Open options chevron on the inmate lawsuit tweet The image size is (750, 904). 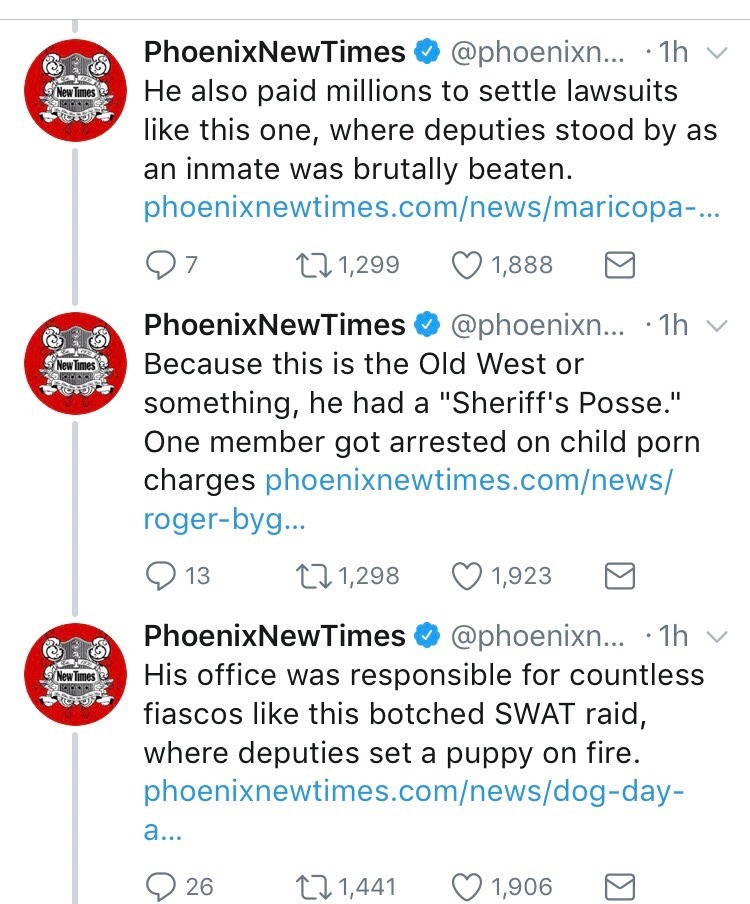click(717, 53)
